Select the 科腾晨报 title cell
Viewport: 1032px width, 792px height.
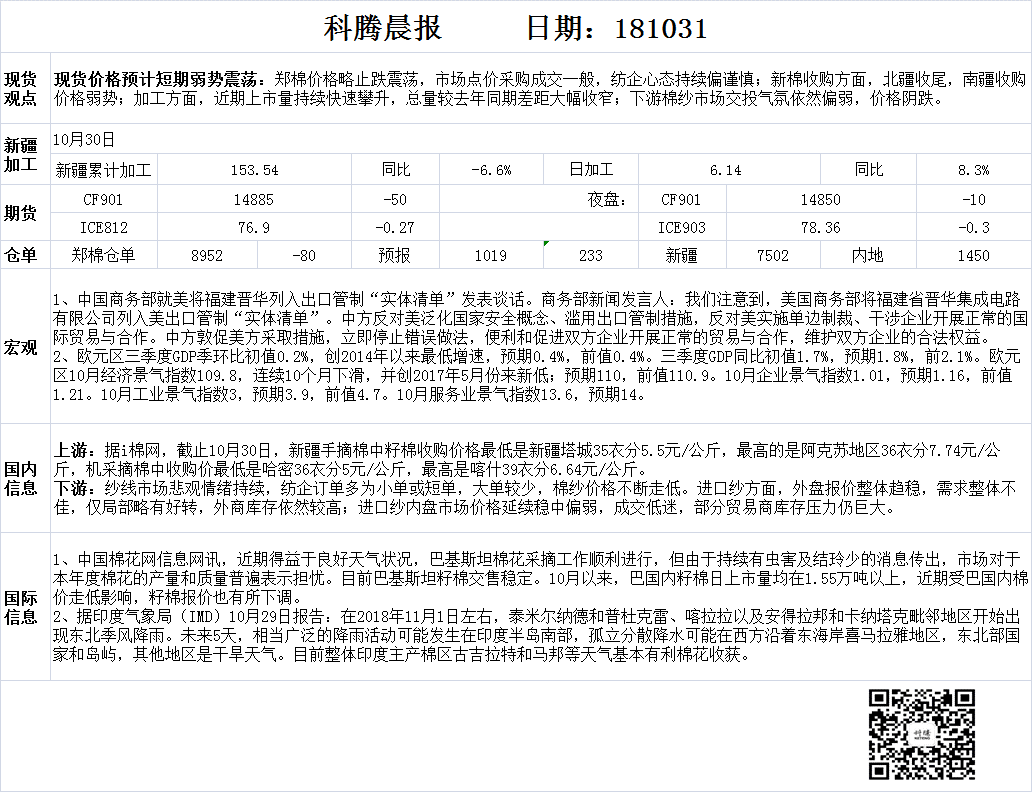pos(383,28)
